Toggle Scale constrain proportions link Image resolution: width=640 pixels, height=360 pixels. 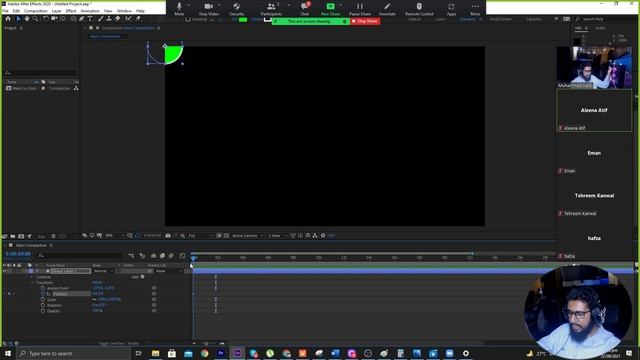click(94, 300)
